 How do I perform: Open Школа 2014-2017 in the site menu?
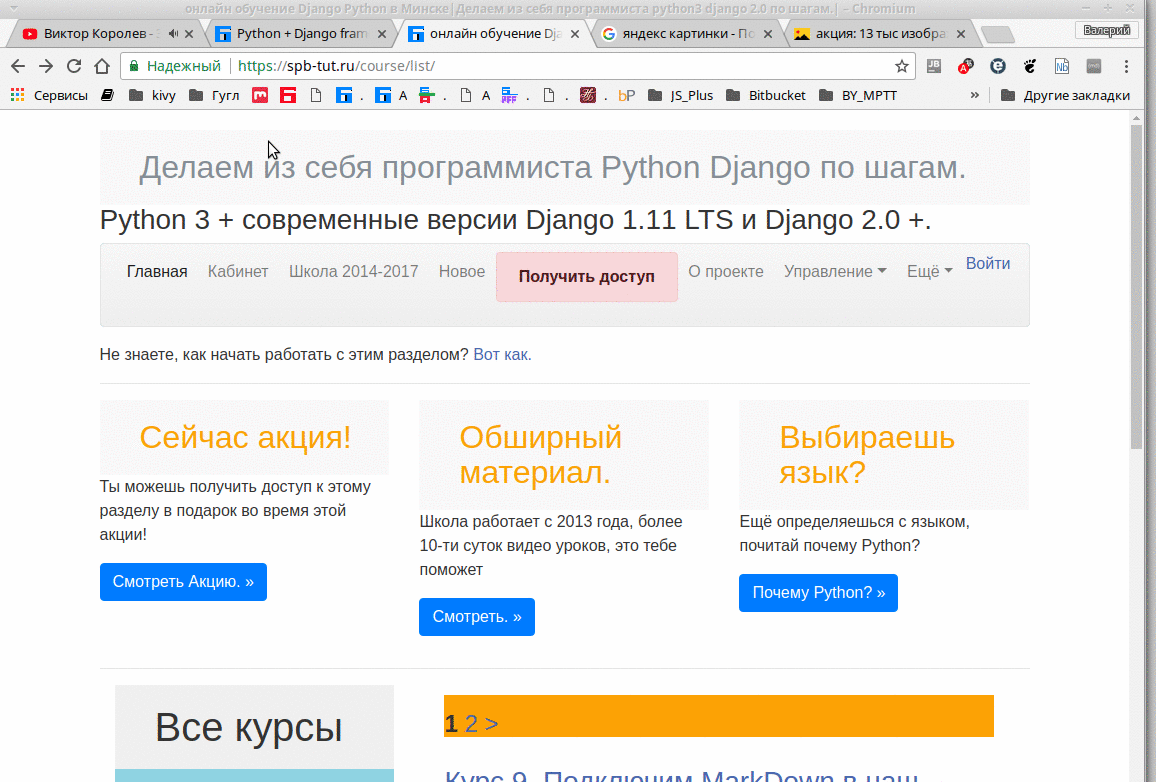point(354,271)
